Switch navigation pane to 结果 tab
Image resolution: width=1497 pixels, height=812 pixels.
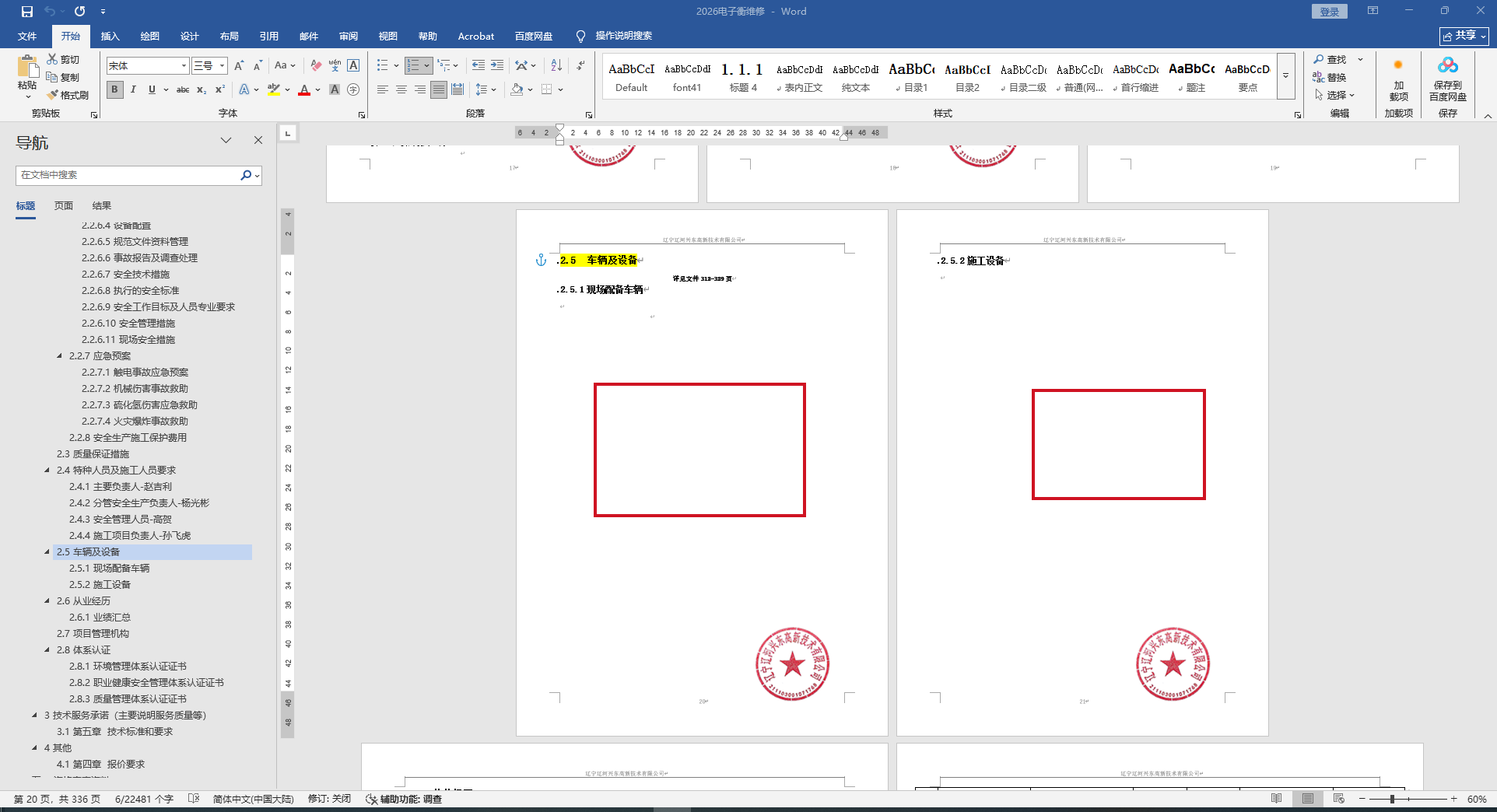102,206
